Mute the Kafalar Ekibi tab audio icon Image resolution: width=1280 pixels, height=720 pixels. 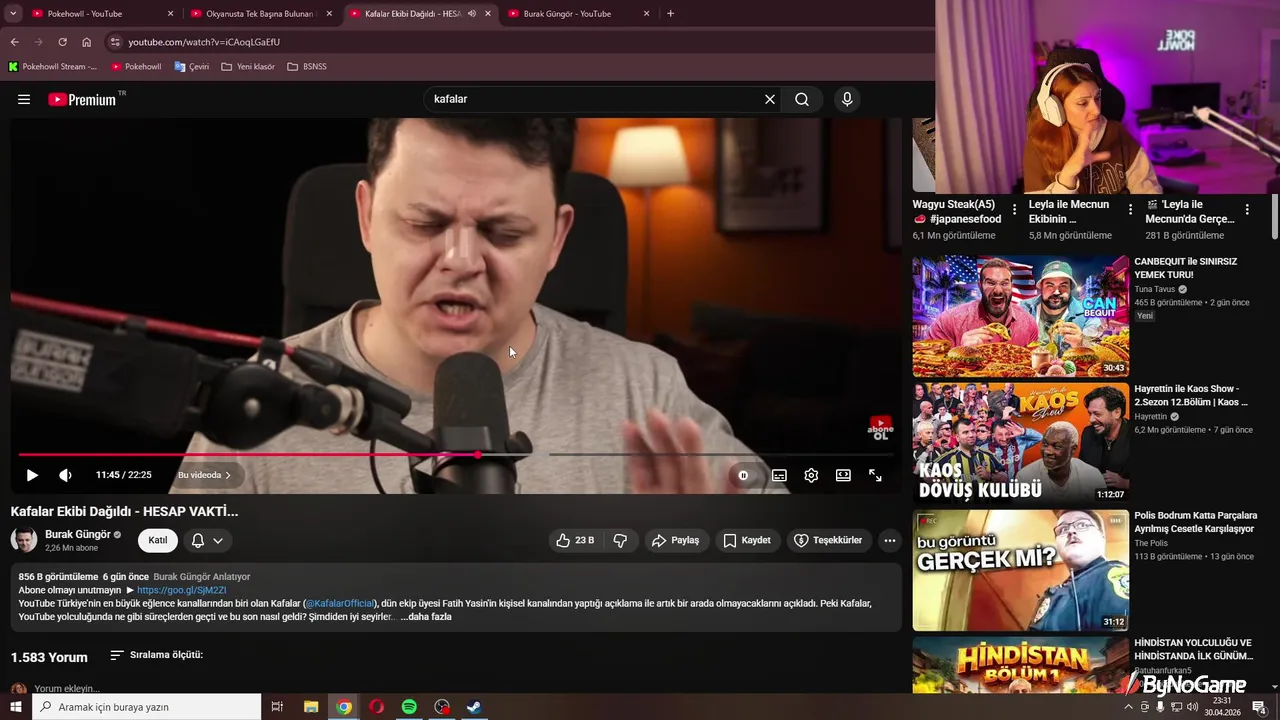coord(471,14)
